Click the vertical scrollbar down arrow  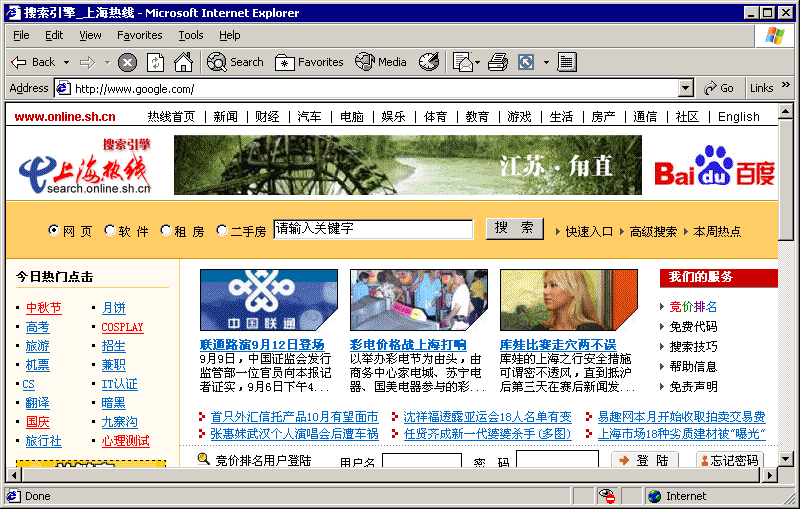(x=785, y=459)
